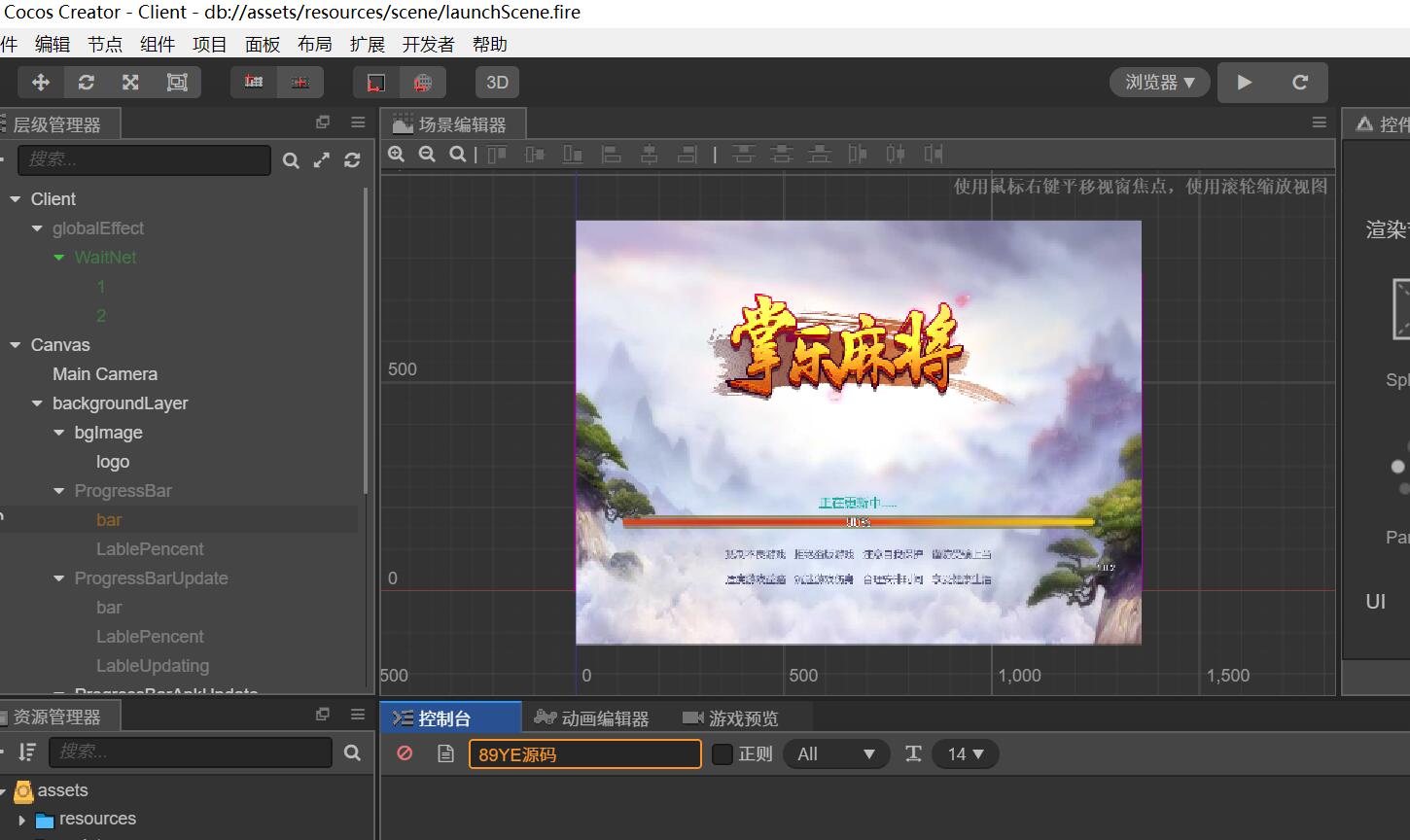Collapse the WaitNet node
1410x840 pixels.
58,258
